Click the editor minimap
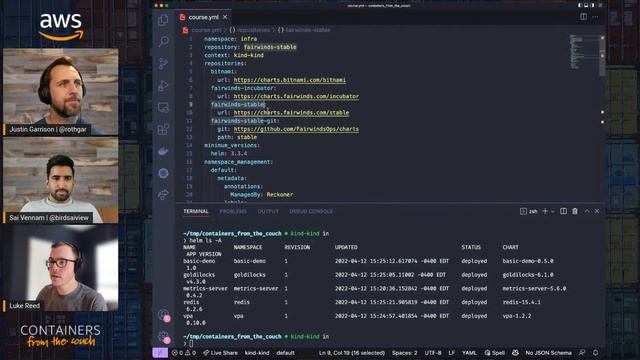 coord(584,52)
